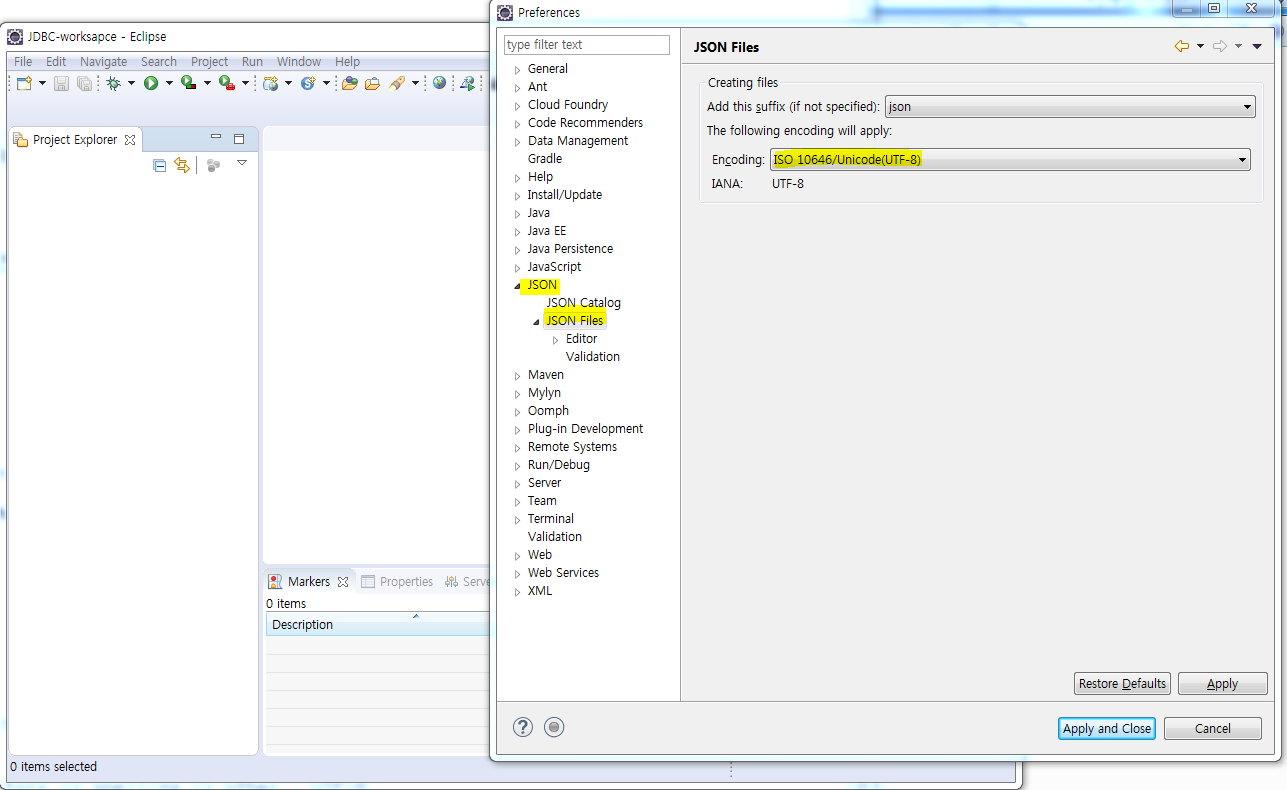Click the Forward arrow in Preferences header
Viewport: 1287px width, 790px height.
tap(1220, 46)
